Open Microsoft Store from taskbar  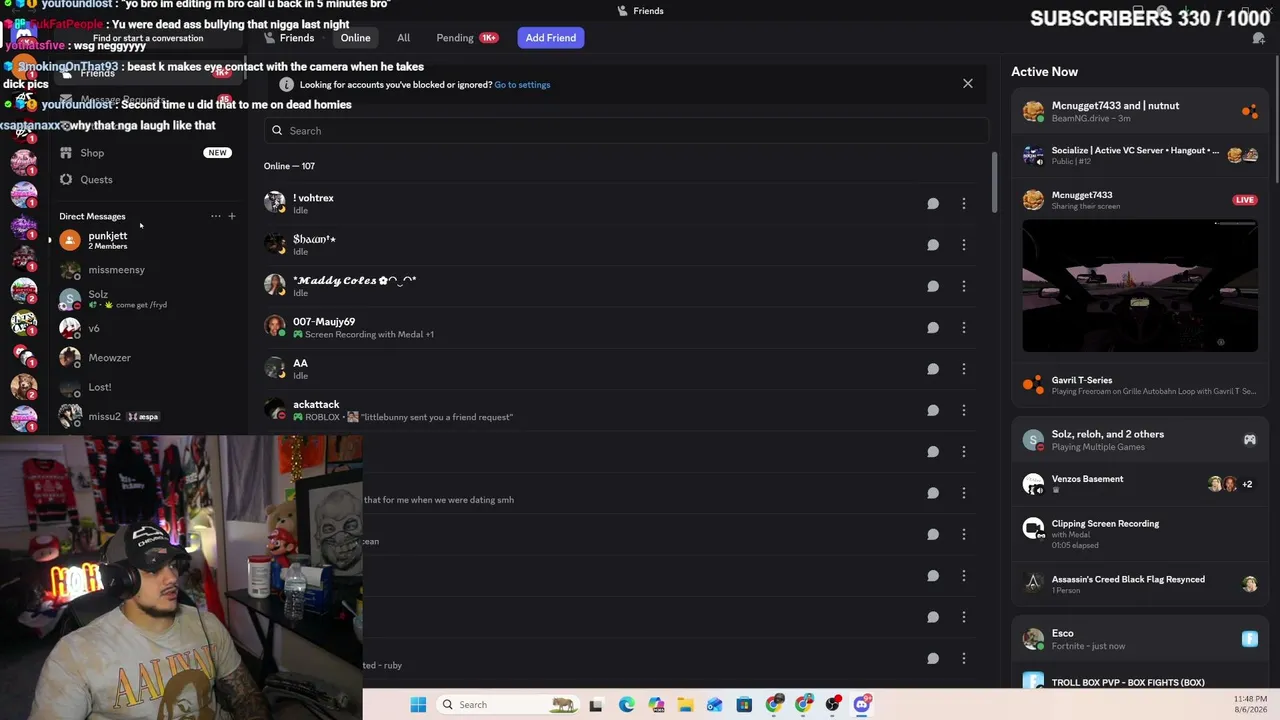point(744,705)
